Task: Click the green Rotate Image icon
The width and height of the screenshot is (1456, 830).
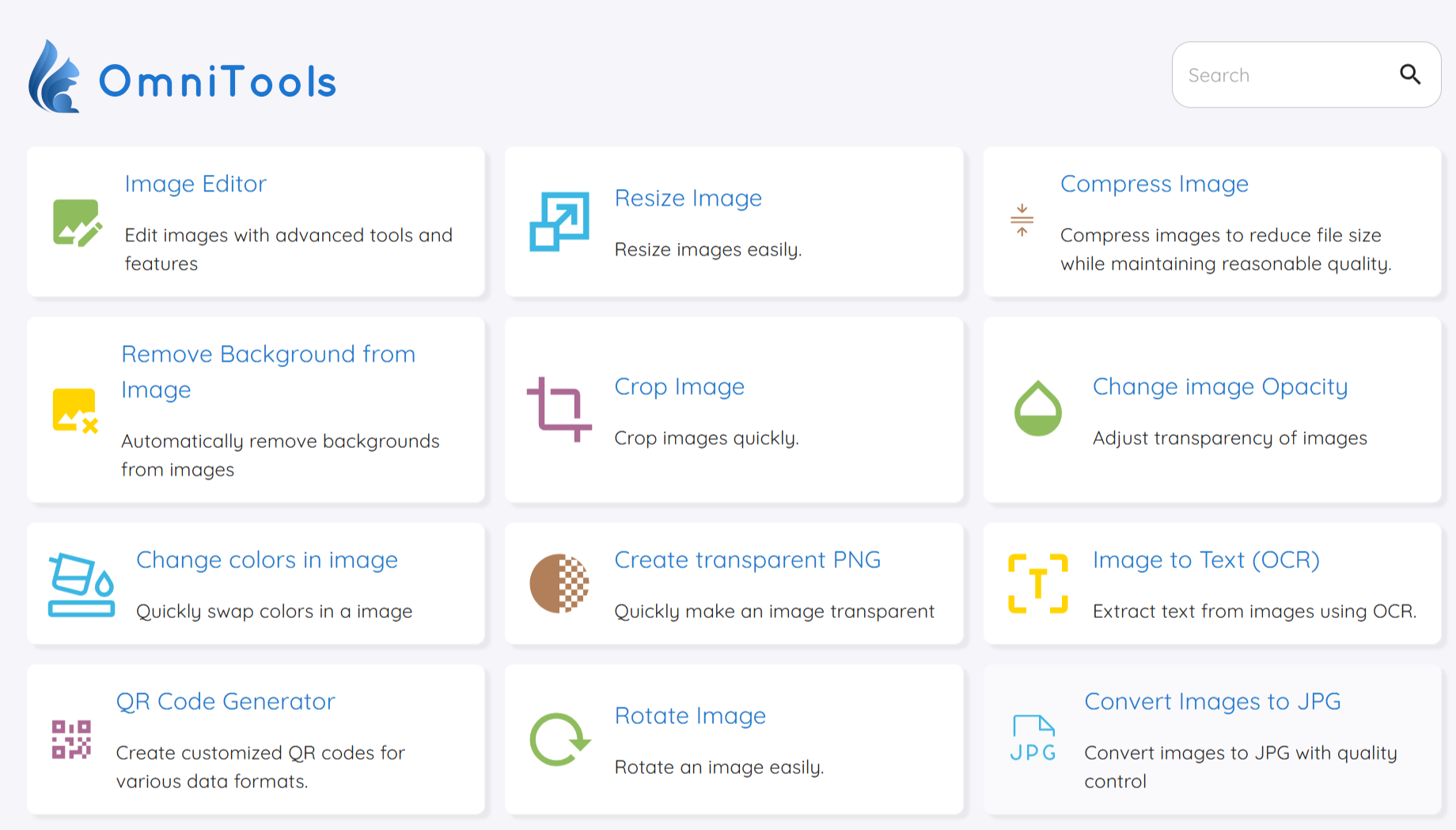Action: [559, 740]
